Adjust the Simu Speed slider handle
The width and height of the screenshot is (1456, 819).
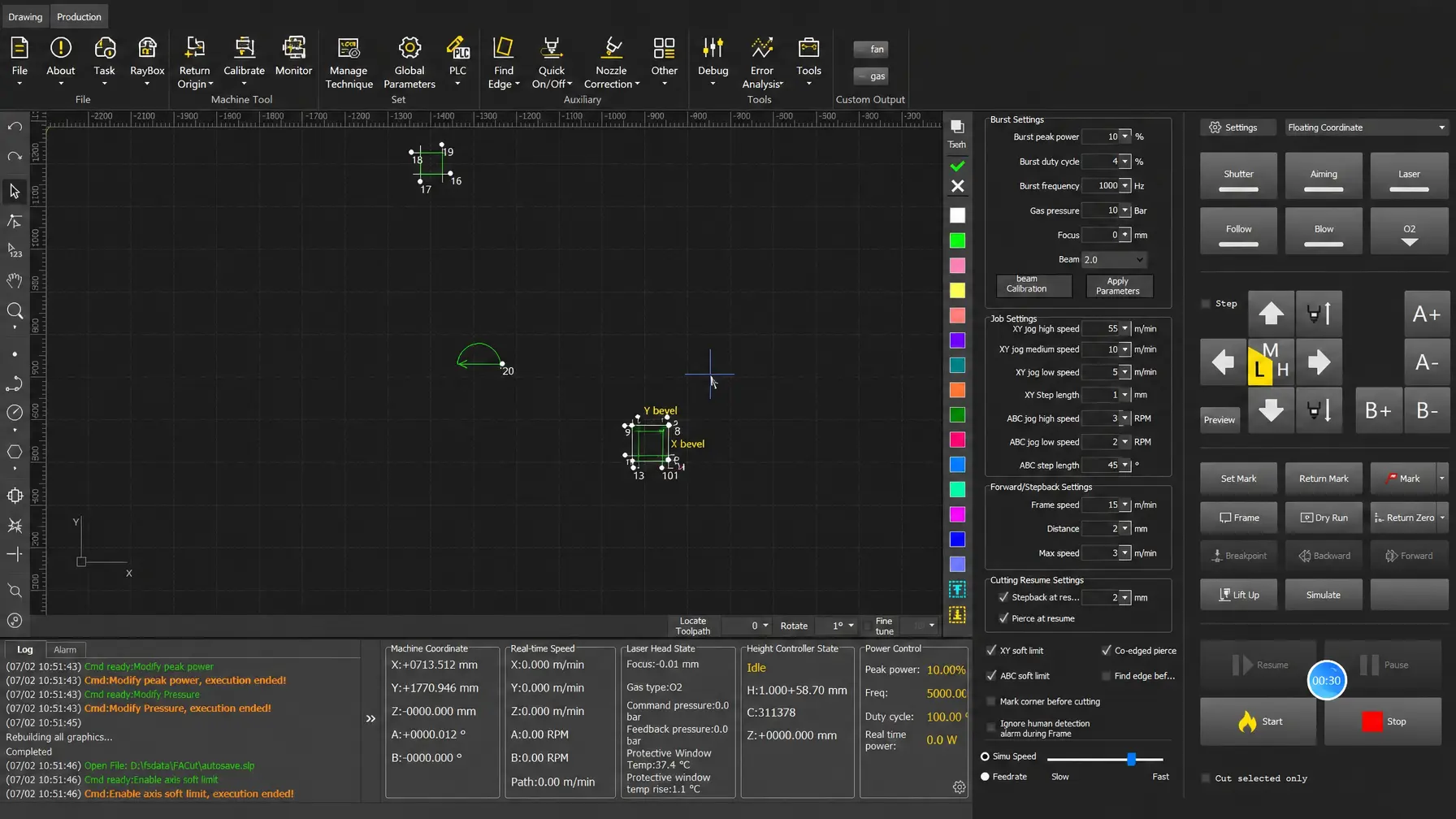click(1131, 759)
